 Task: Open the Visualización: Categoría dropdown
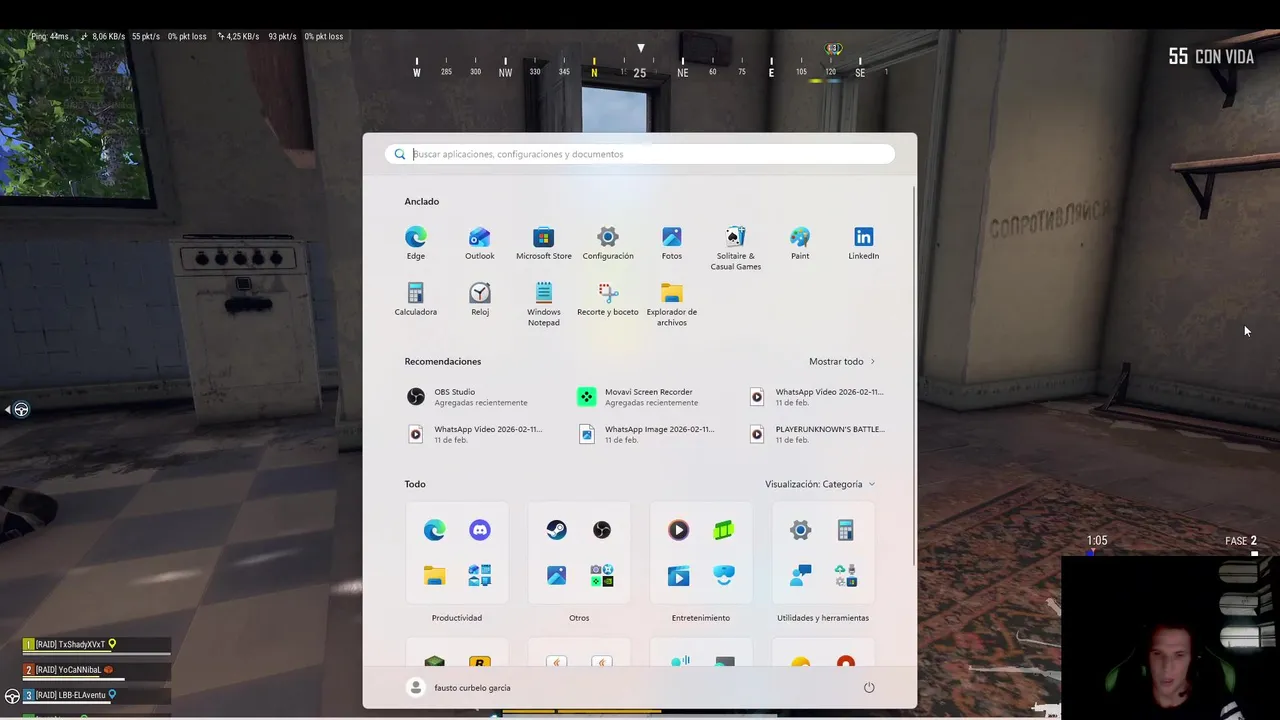click(x=820, y=484)
